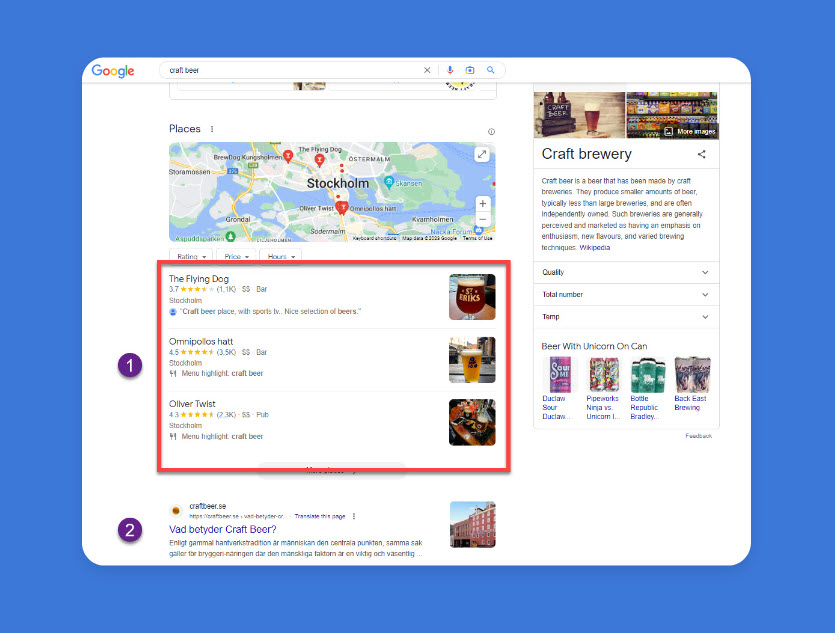Expand the Quality section
Viewport: 835px width, 633px height.
(626, 272)
